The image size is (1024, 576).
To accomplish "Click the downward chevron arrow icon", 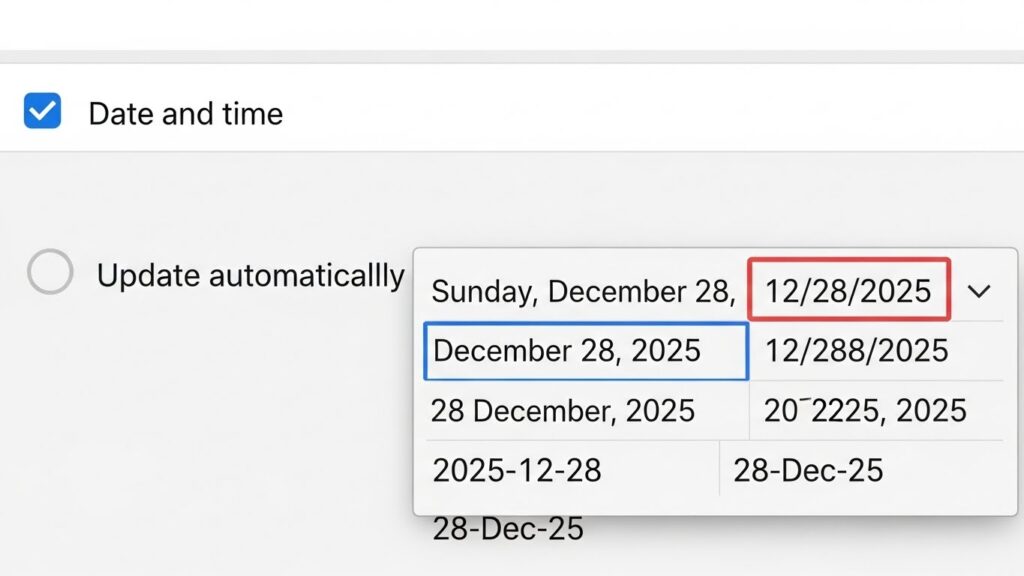I will coord(979,291).
